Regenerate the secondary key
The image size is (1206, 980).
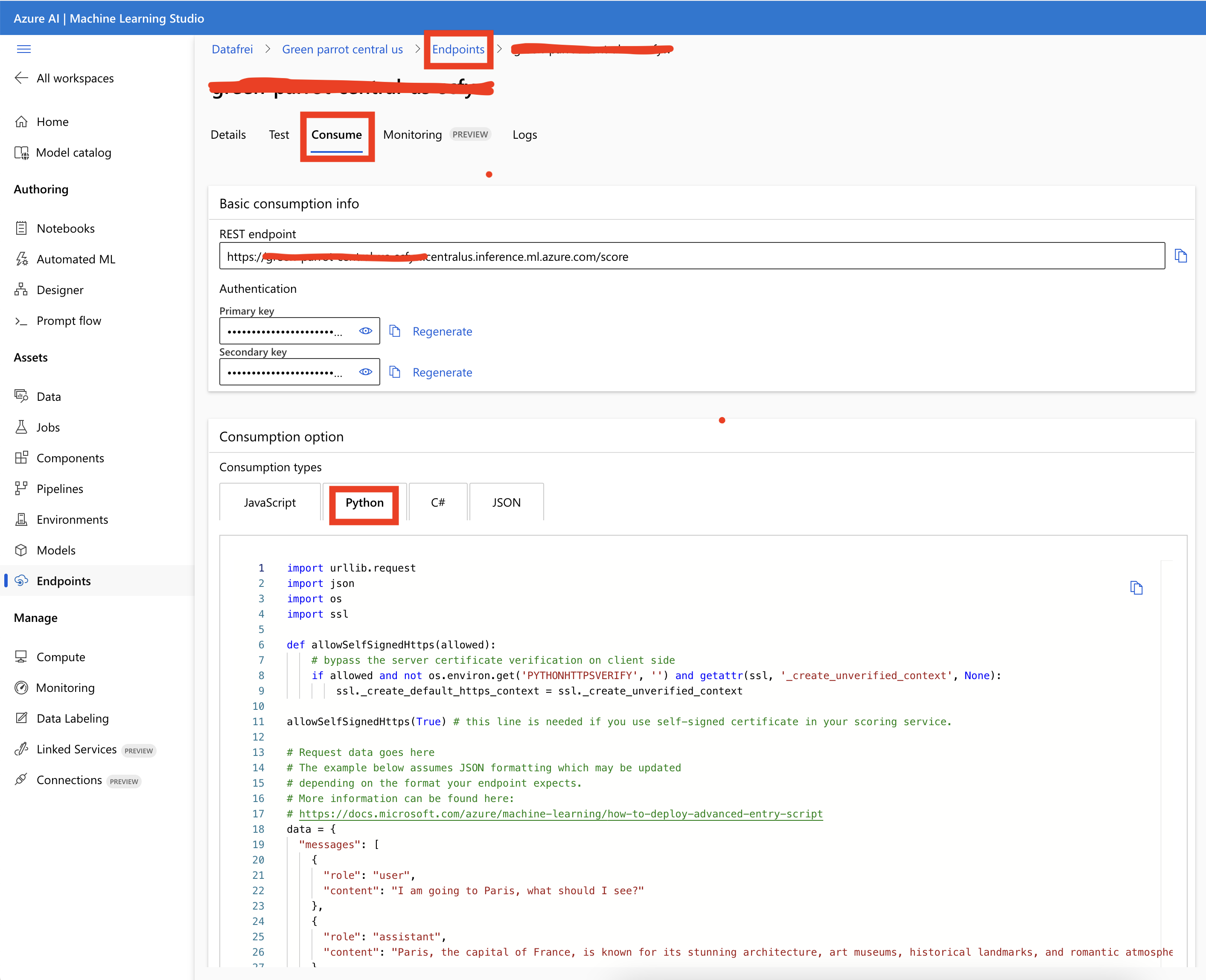(x=443, y=373)
